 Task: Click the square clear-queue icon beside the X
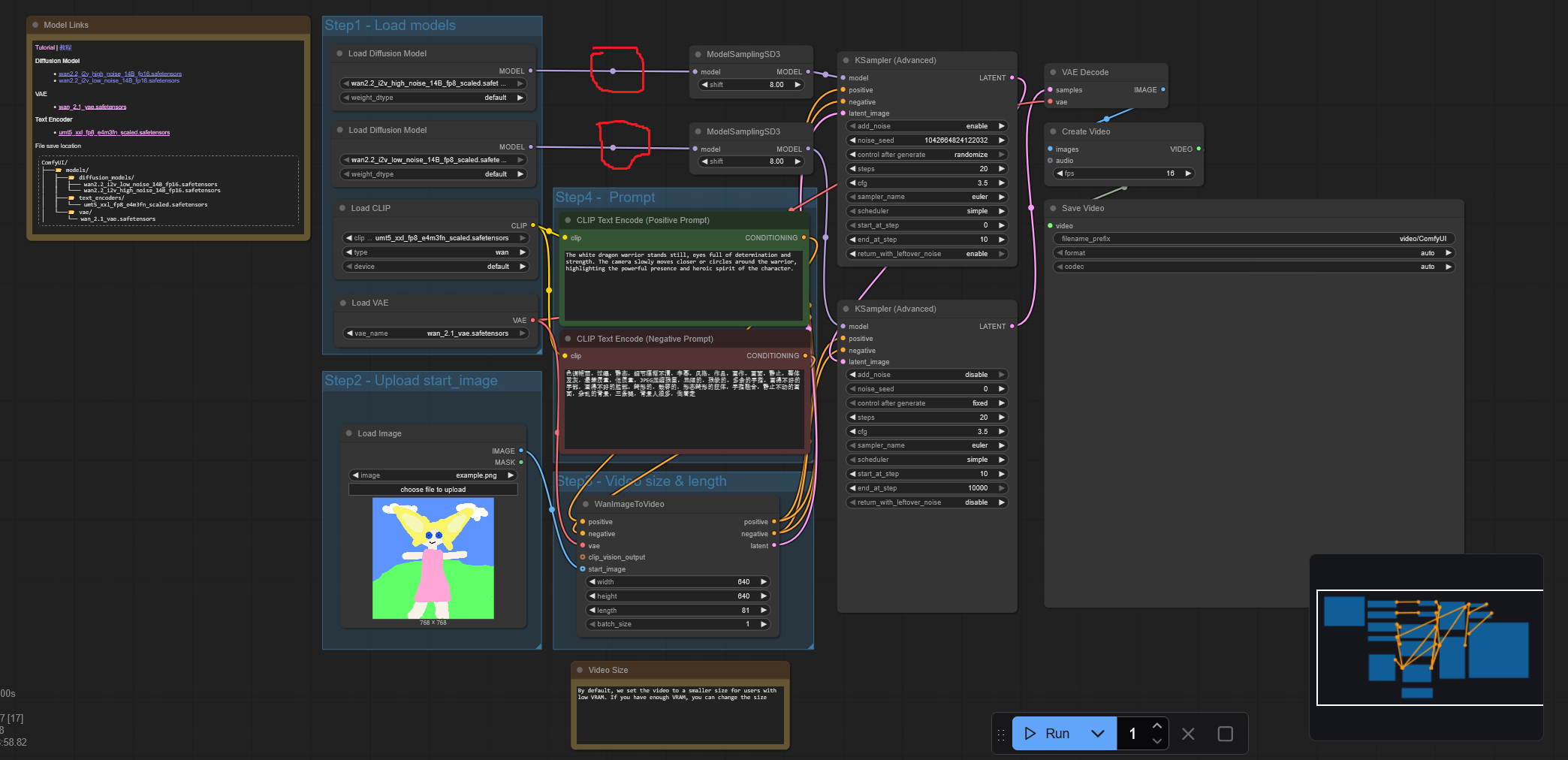(x=1225, y=734)
